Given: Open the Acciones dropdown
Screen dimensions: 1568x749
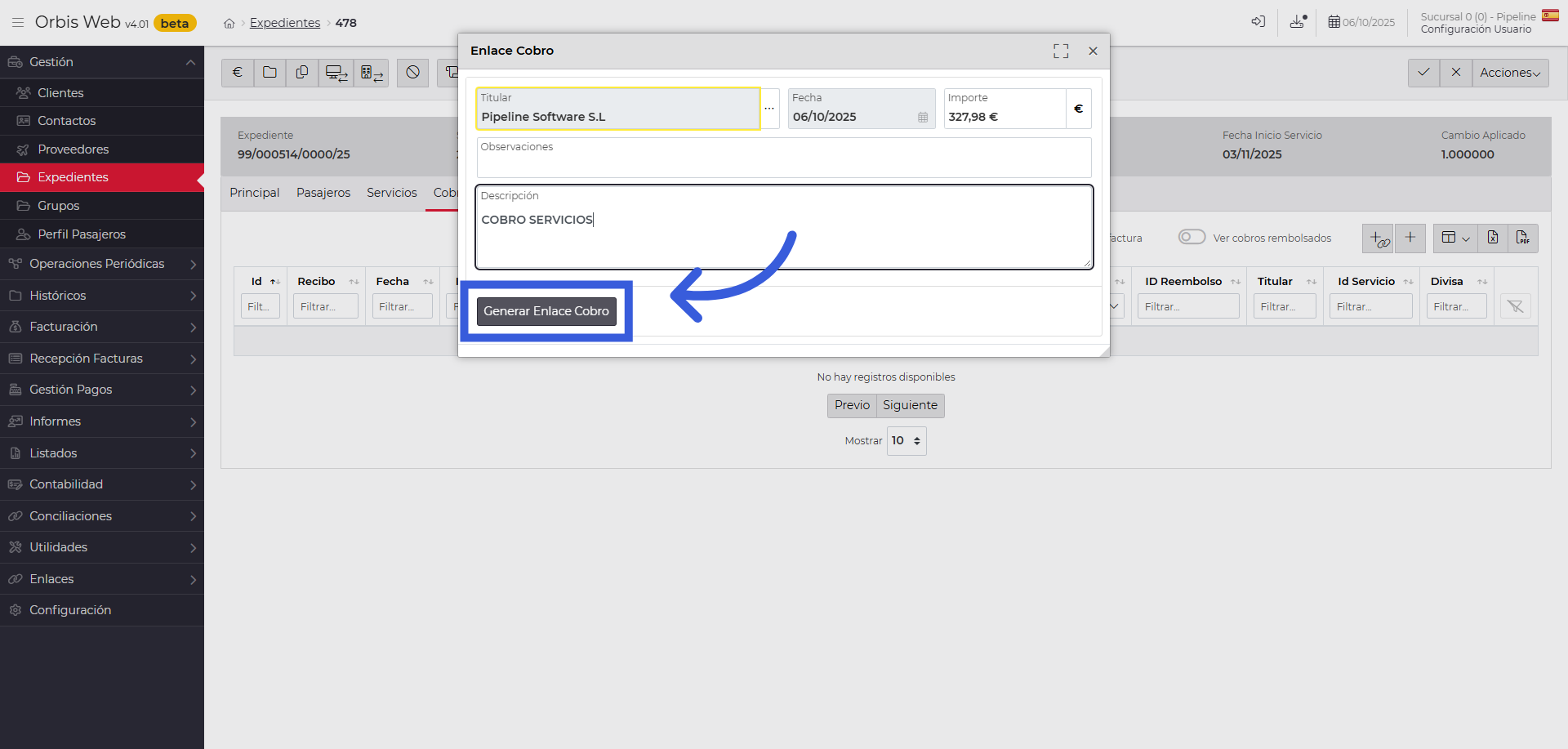Looking at the screenshot, I should [1510, 73].
